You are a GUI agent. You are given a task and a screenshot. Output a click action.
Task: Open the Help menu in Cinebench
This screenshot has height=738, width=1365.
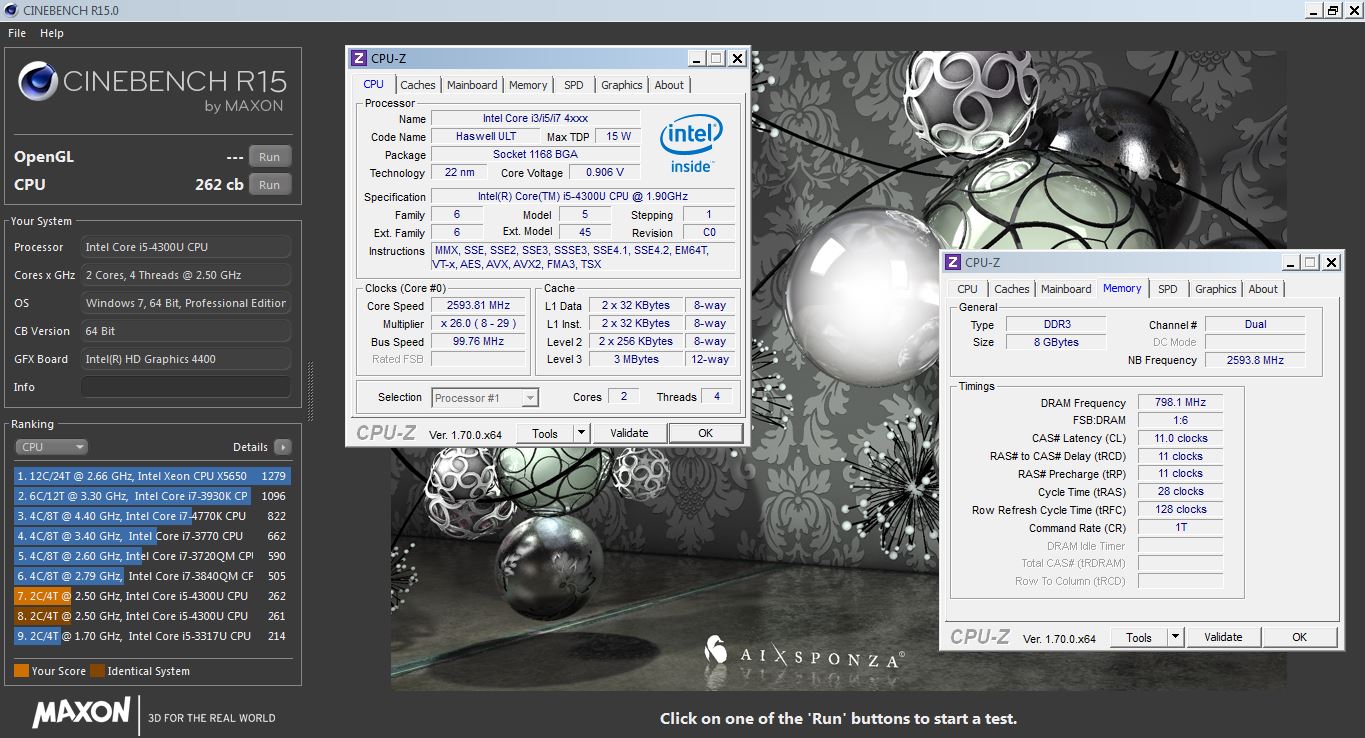pyautogui.click(x=52, y=33)
